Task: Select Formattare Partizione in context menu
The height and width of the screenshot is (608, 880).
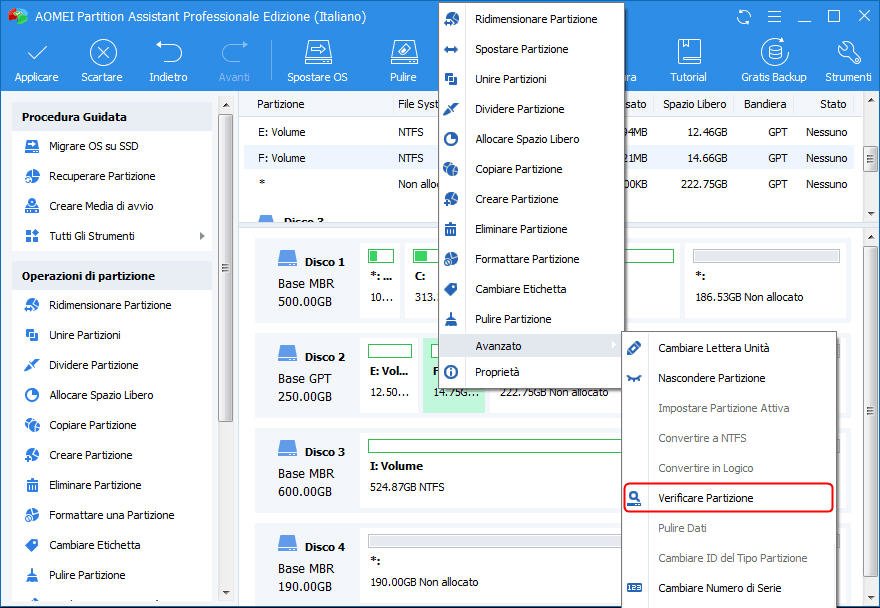Action: (x=526, y=259)
